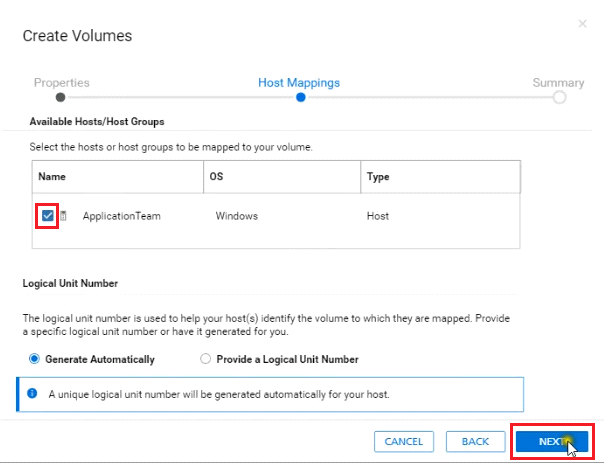
Task: Sort by the Type column header
Action: click(x=380, y=176)
